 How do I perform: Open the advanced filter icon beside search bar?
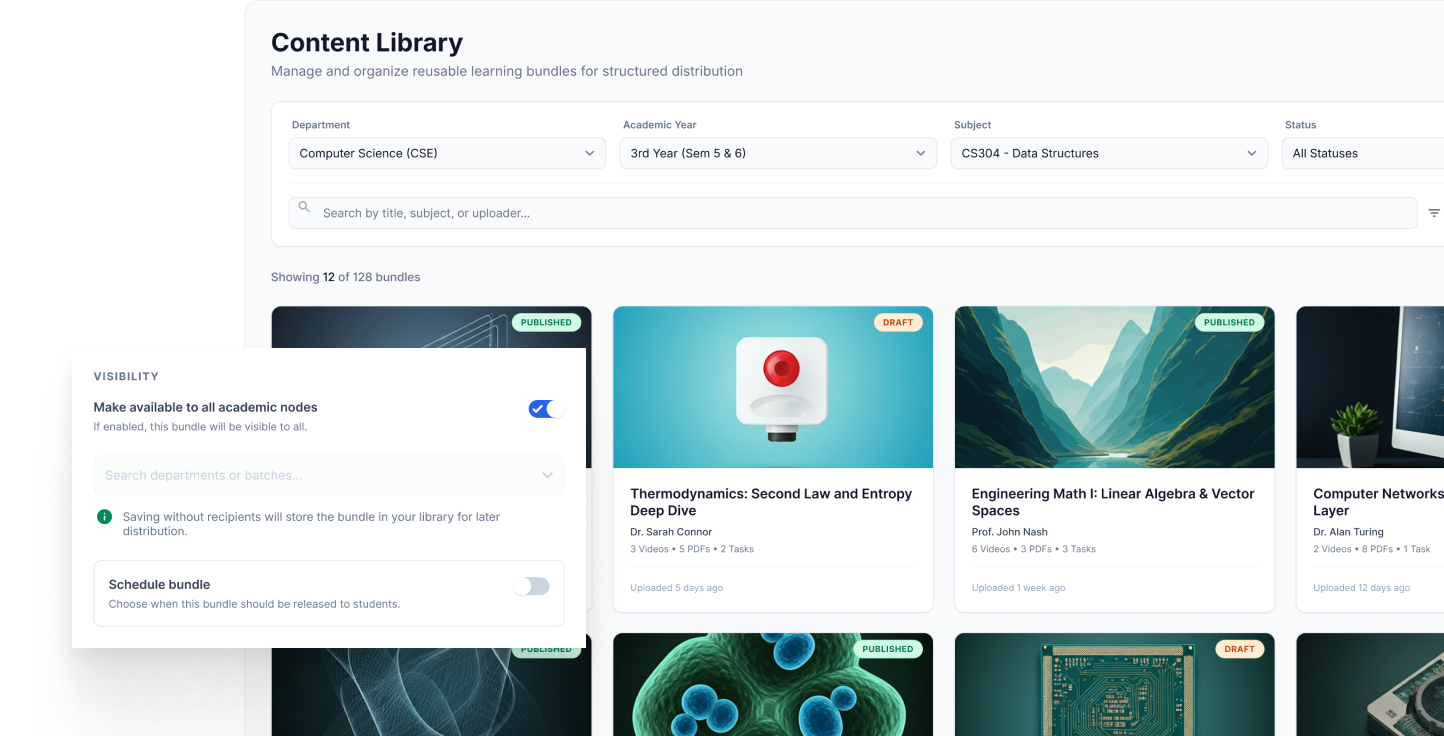point(1434,212)
